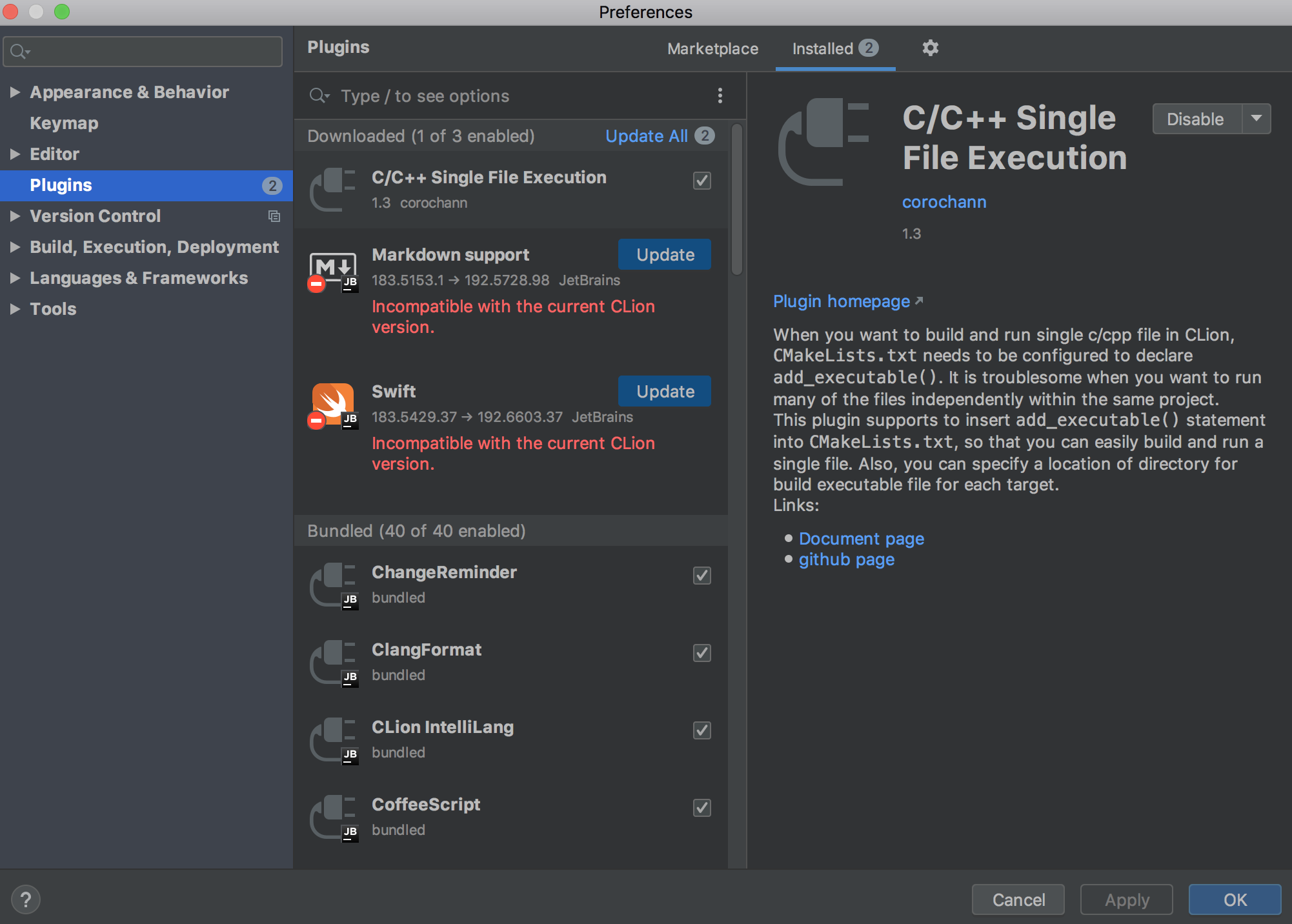Screen dimensions: 1292x924
Task: Open the Plugin homepage link
Action: click(x=842, y=301)
